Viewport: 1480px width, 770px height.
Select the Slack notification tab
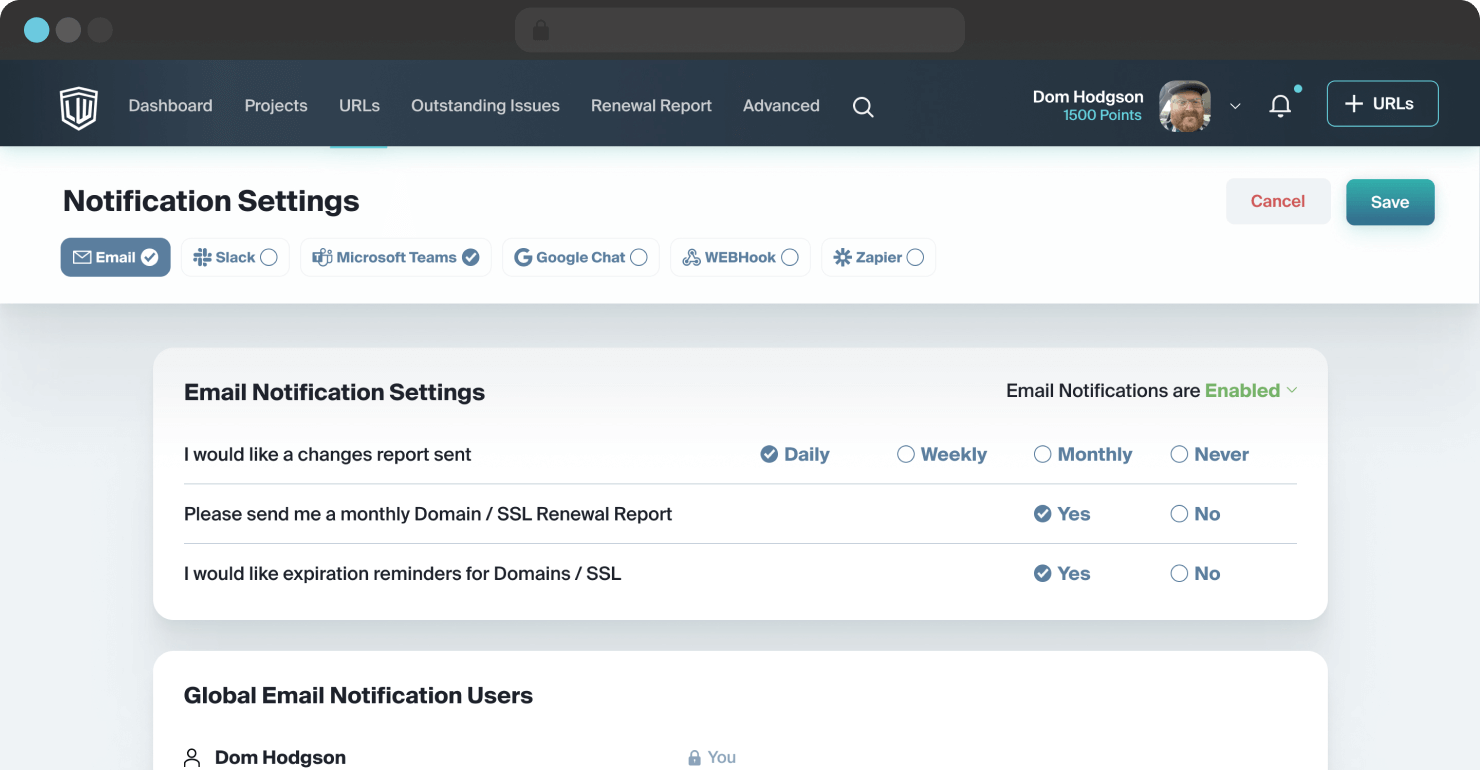(235, 257)
